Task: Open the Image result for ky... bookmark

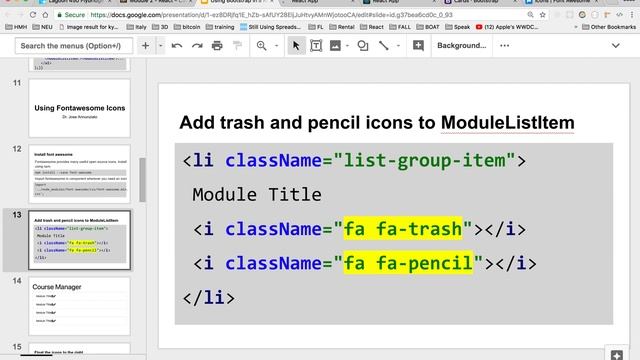Action: [89, 27]
